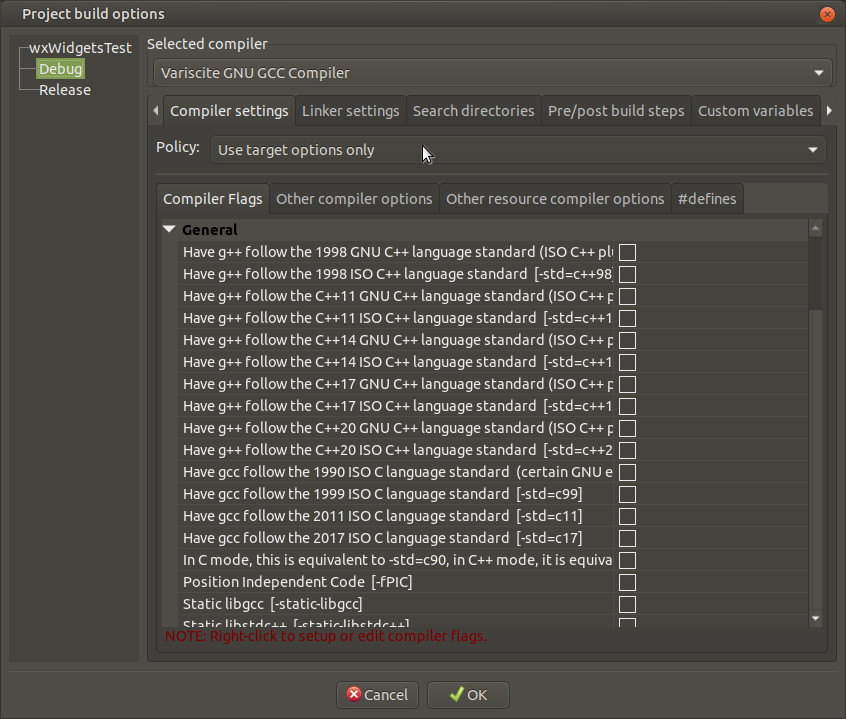The width and height of the screenshot is (846, 719).
Task: Select the Release build target
Action: [65, 90]
